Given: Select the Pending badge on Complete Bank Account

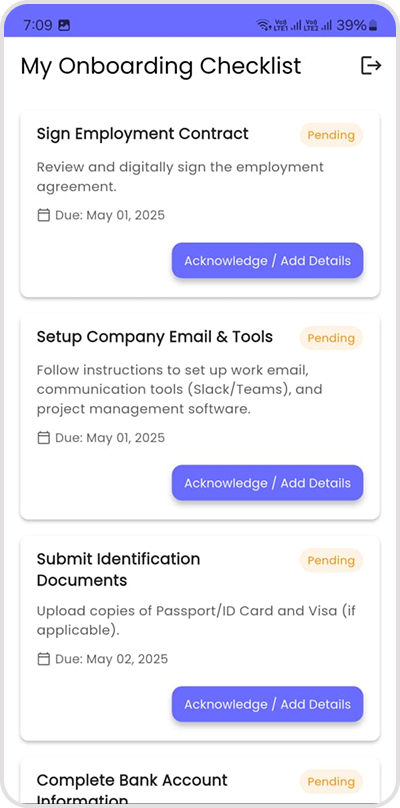Looking at the screenshot, I should (x=331, y=782).
